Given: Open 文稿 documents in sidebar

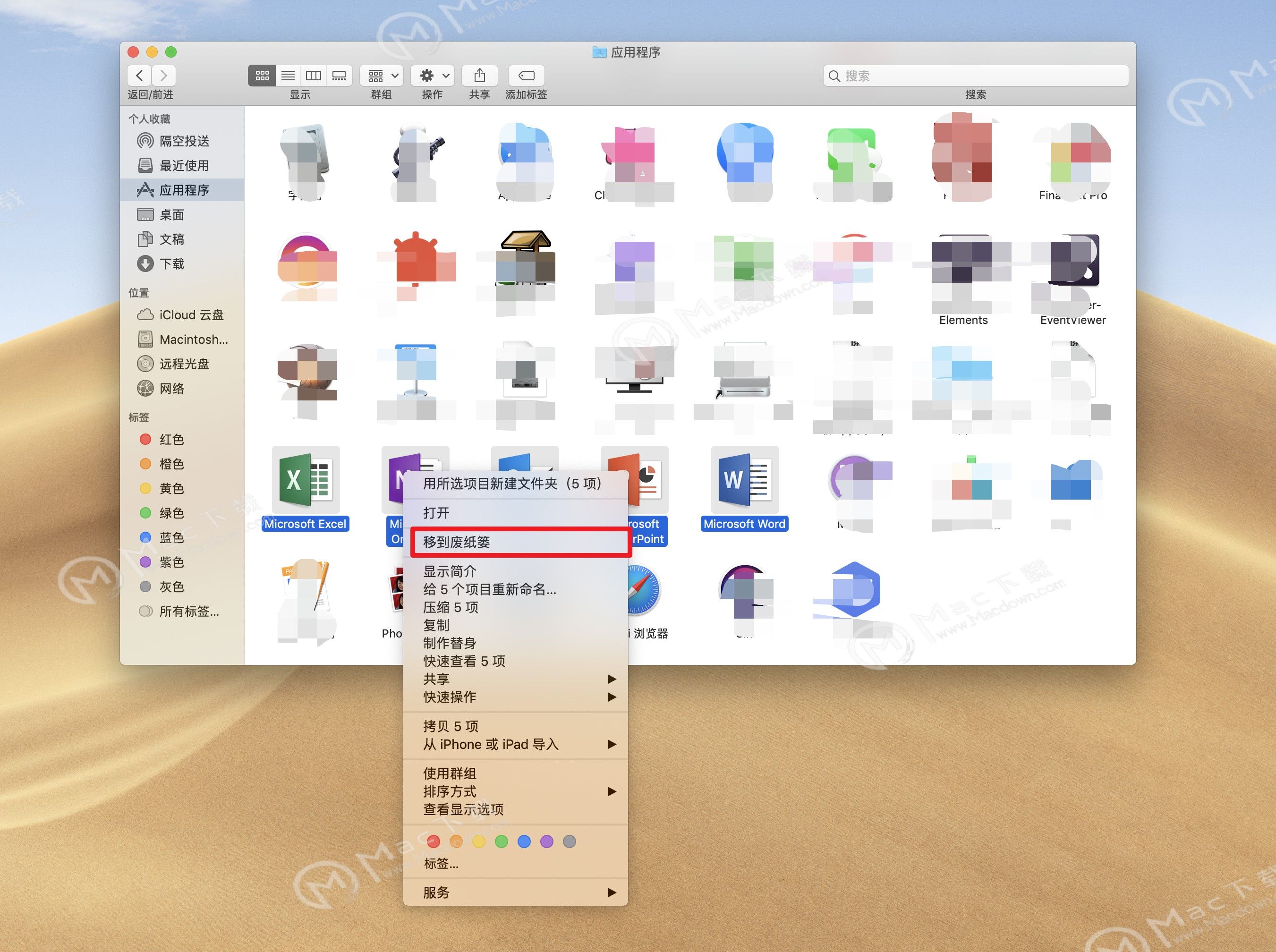Looking at the screenshot, I should coord(182,238).
